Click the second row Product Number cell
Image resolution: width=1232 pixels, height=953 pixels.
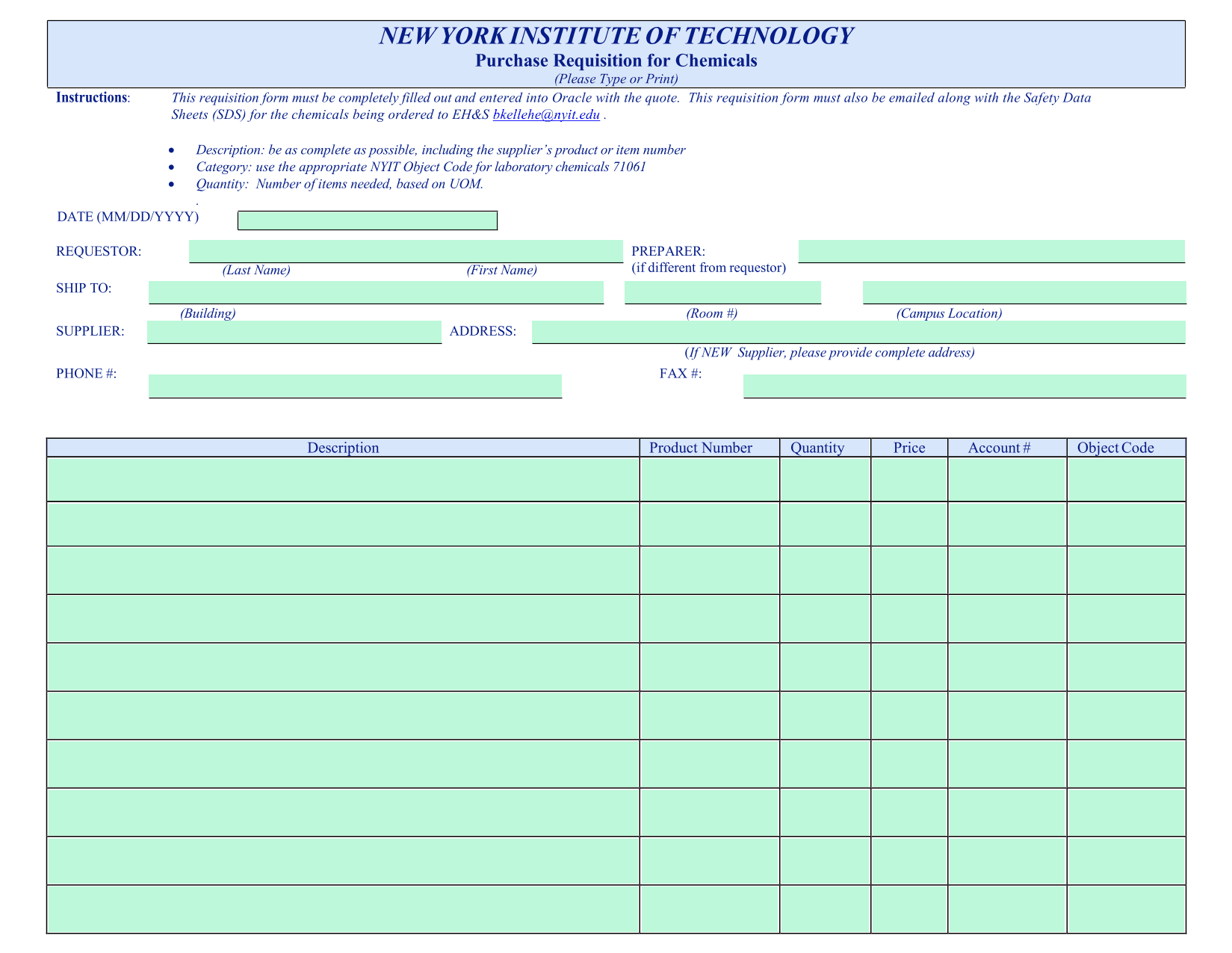pyautogui.click(x=710, y=524)
